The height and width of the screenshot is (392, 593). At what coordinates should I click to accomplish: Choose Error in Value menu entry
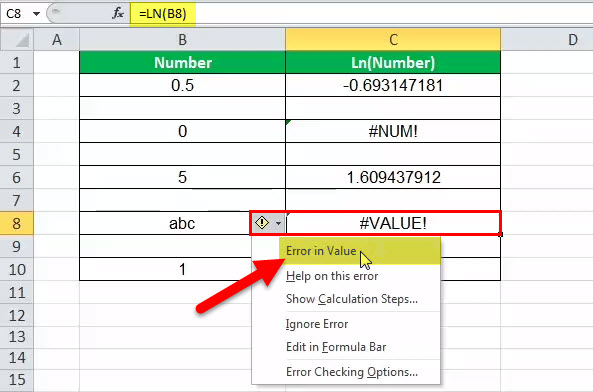[346, 251]
